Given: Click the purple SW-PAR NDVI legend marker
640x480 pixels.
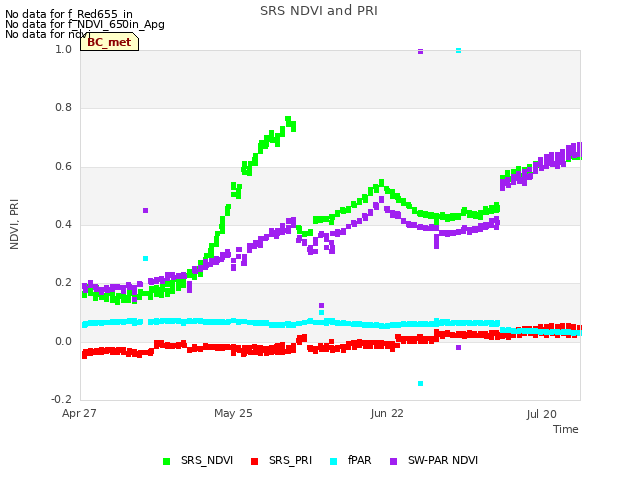Looking at the screenshot, I should point(393,462).
